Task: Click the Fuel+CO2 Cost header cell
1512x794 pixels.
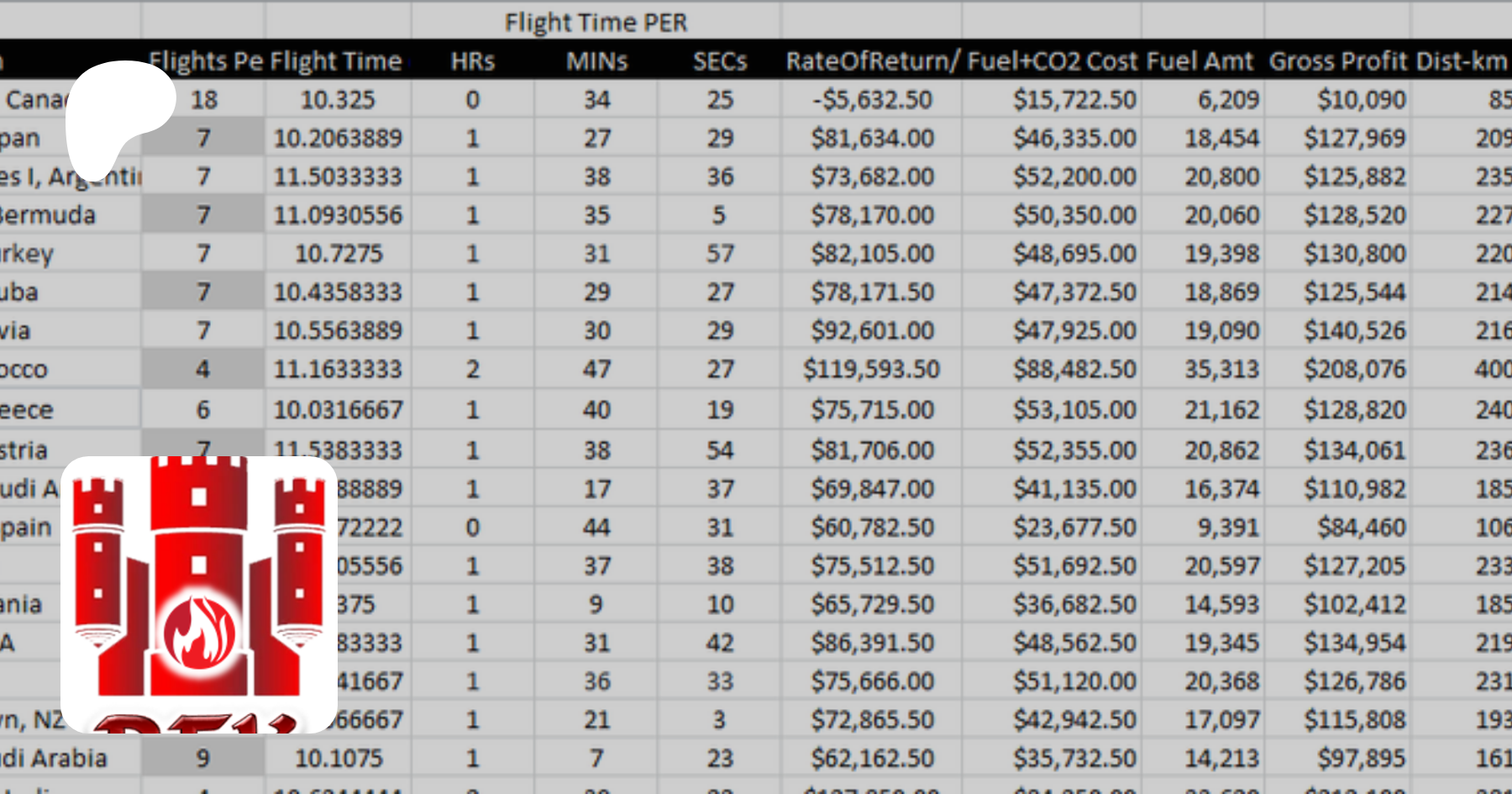Action: [1053, 61]
